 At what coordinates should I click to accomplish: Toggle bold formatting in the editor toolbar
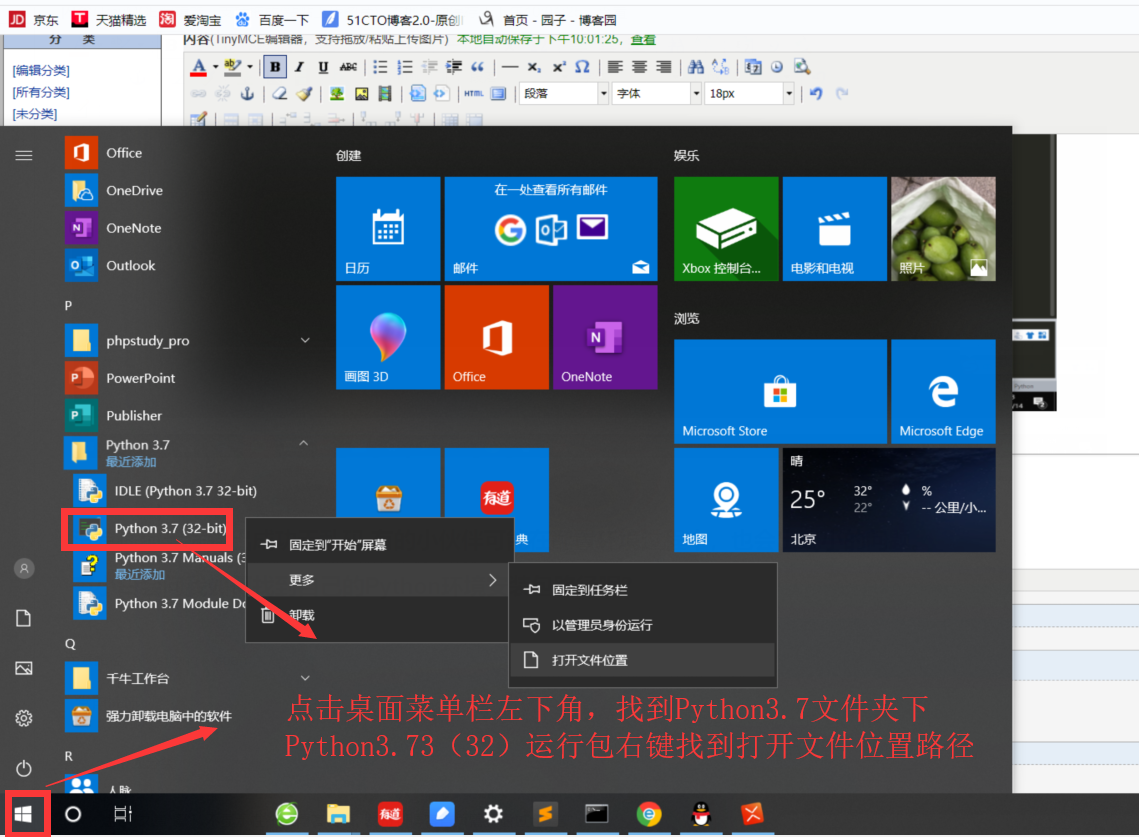click(x=275, y=67)
